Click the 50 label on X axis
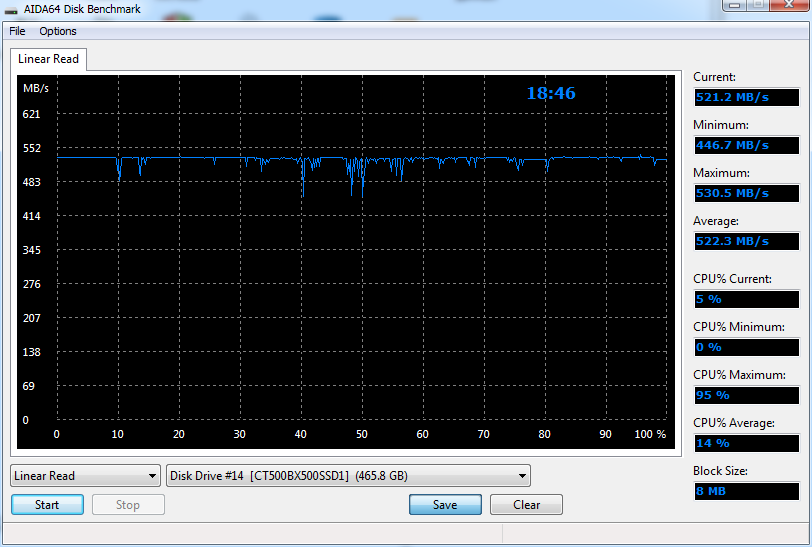 (x=362, y=434)
